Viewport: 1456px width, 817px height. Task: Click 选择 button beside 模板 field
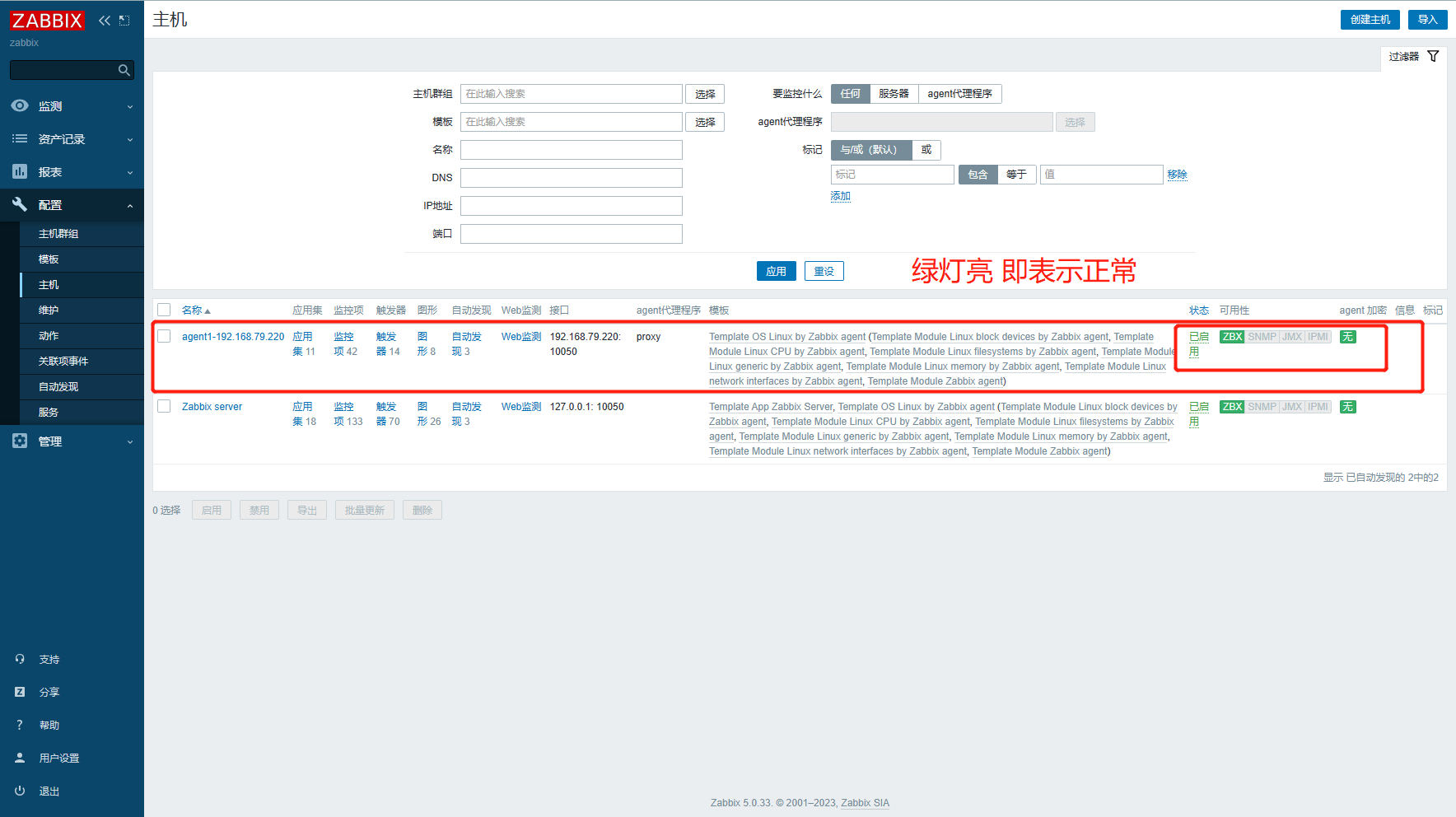click(705, 122)
